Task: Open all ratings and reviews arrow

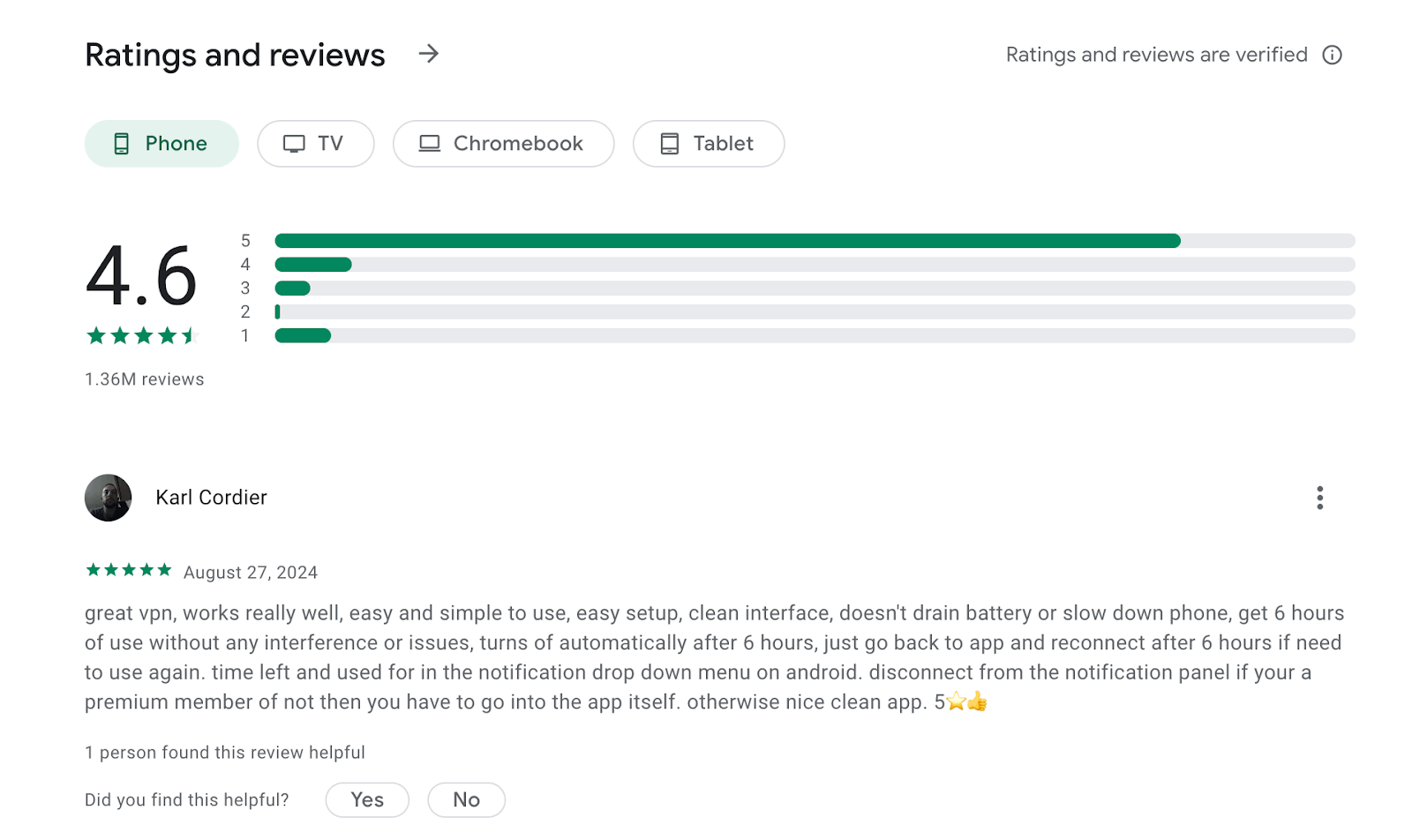Action: (x=429, y=54)
